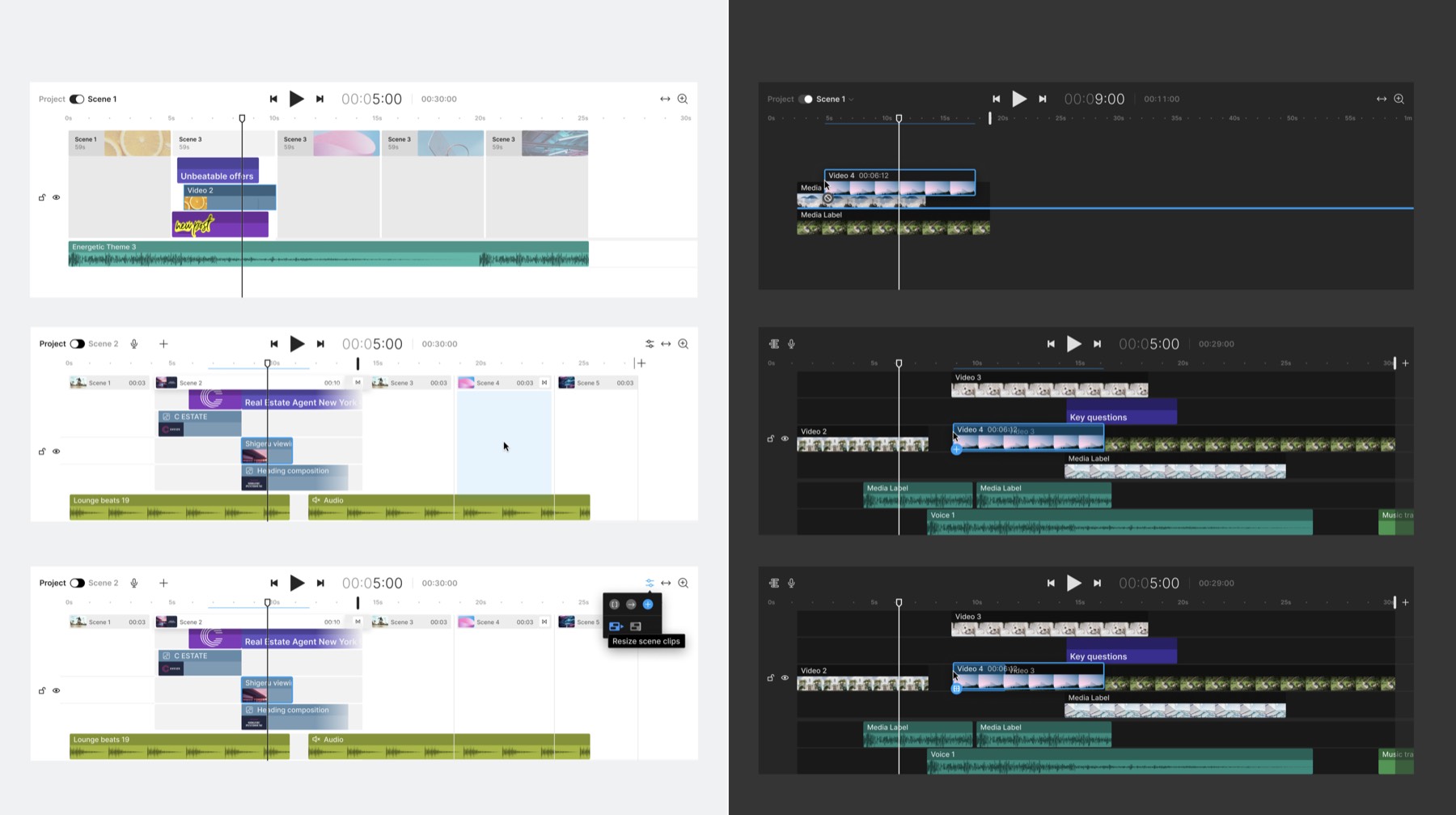
Task: Skip to next in the middle-right dark panel
Action: point(1097,344)
